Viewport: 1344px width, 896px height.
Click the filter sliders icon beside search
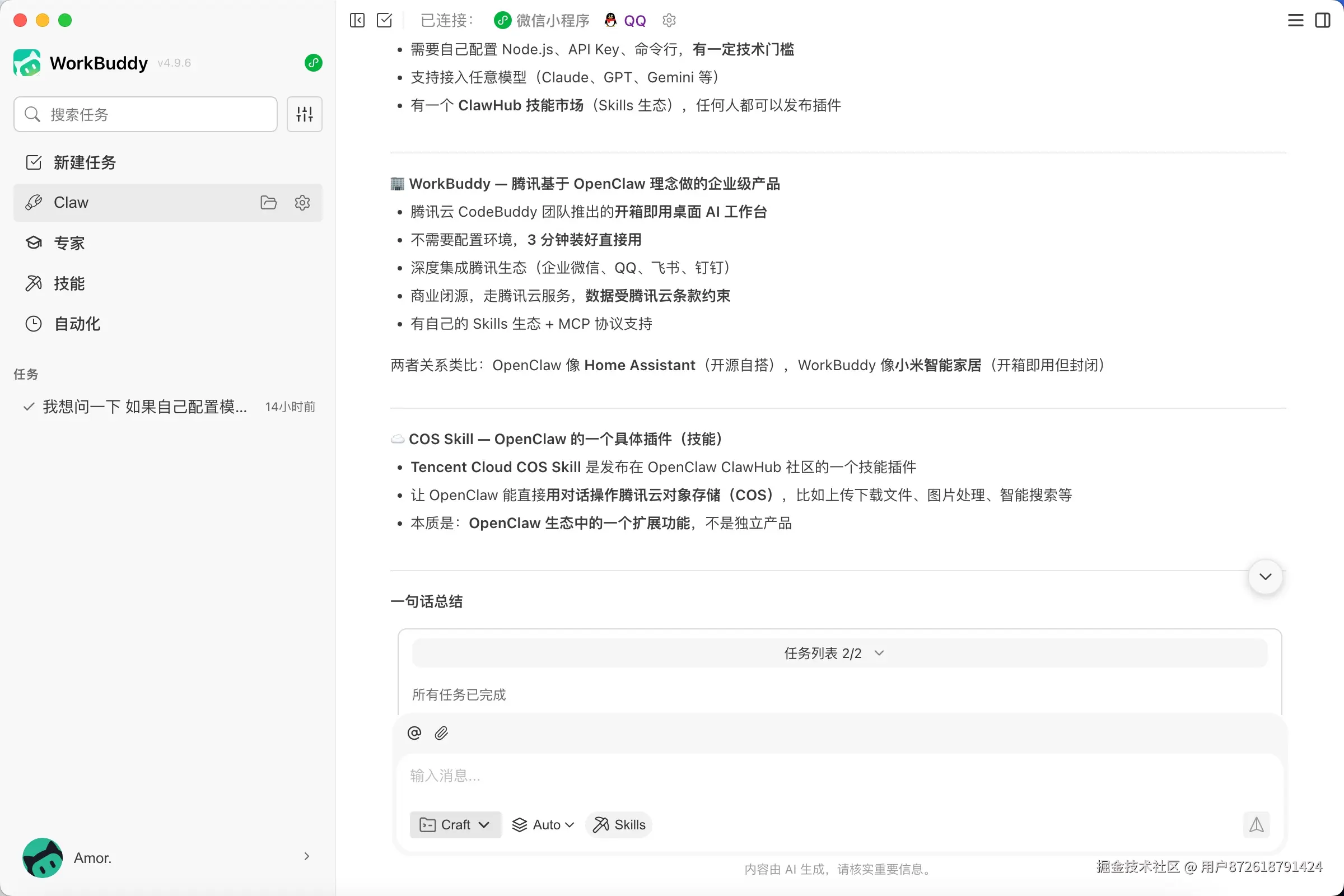coord(304,114)
